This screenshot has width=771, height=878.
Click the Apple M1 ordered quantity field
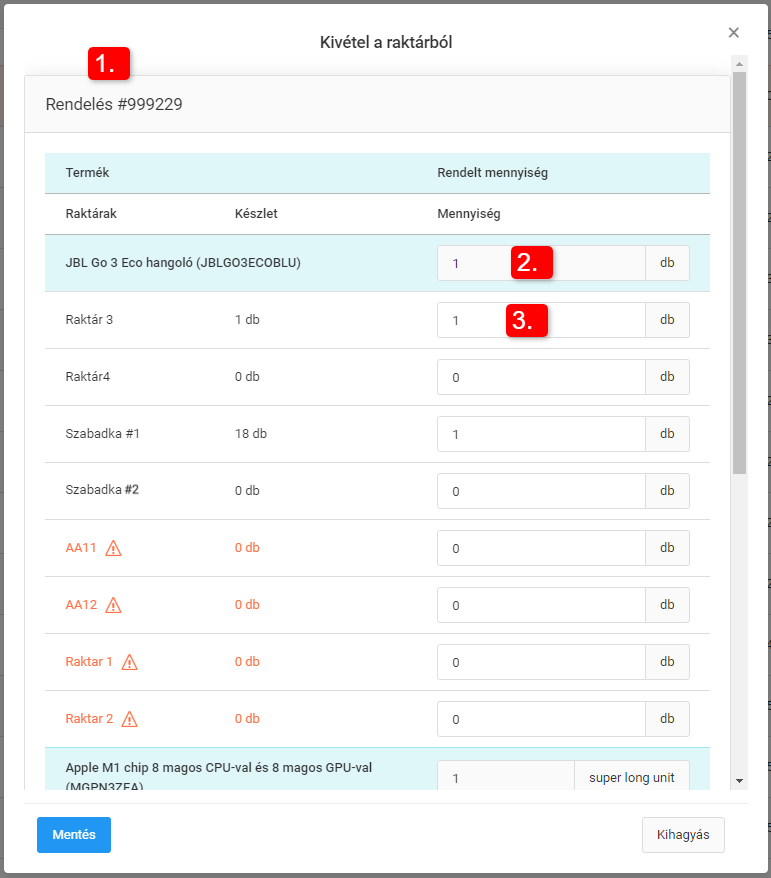(505, 778)
